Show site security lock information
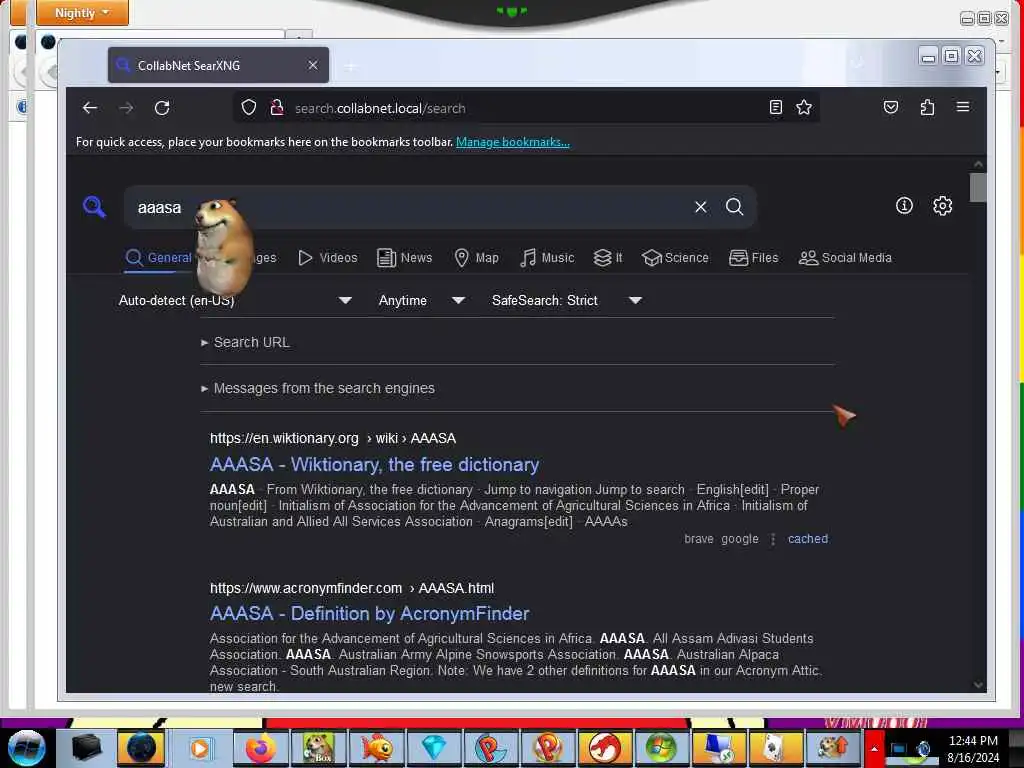 pyautogui.click(x=277, y=107)
